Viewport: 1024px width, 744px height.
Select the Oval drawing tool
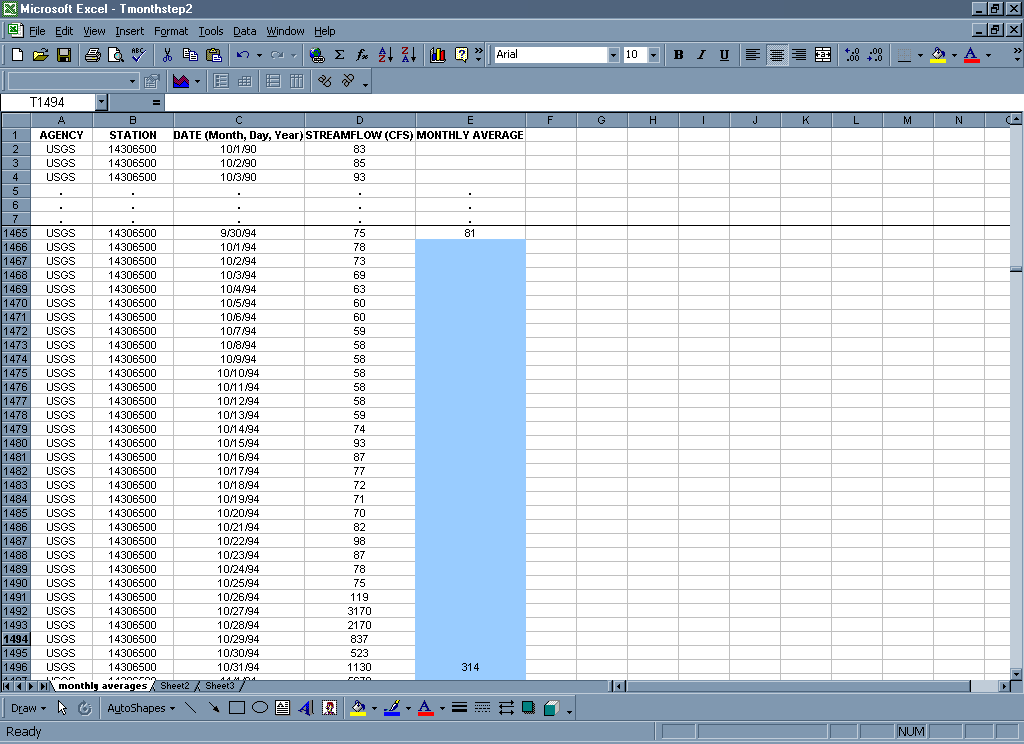pyautogui.click(x=259, y=708)
